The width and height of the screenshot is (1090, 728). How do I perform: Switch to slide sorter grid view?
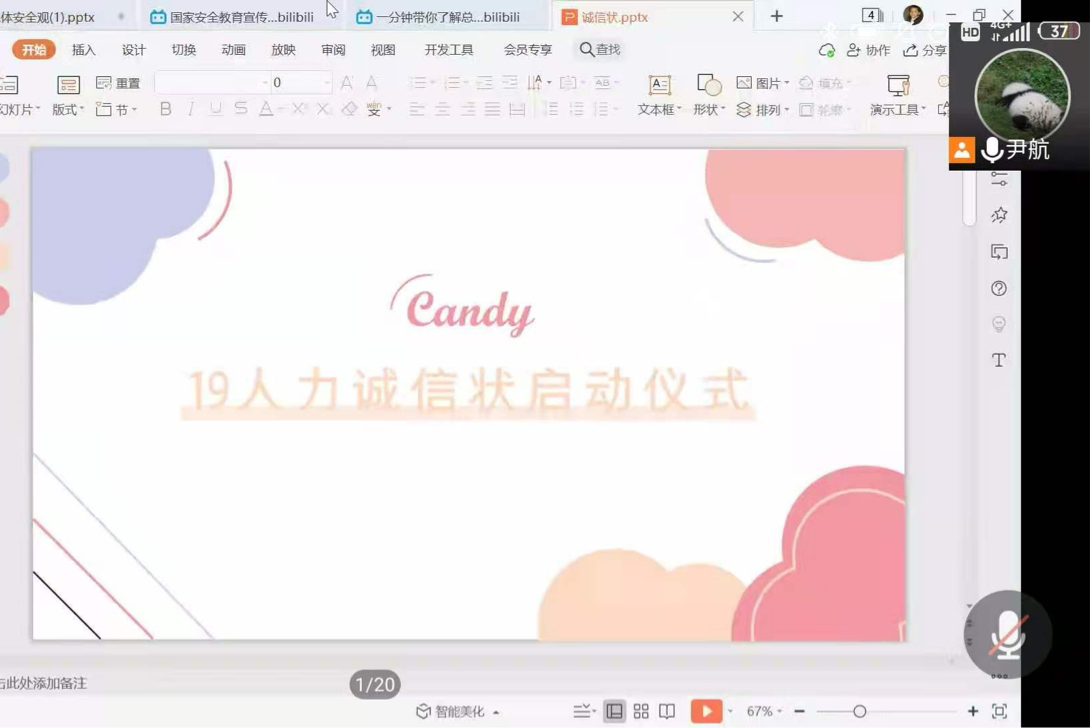[641, 711]
